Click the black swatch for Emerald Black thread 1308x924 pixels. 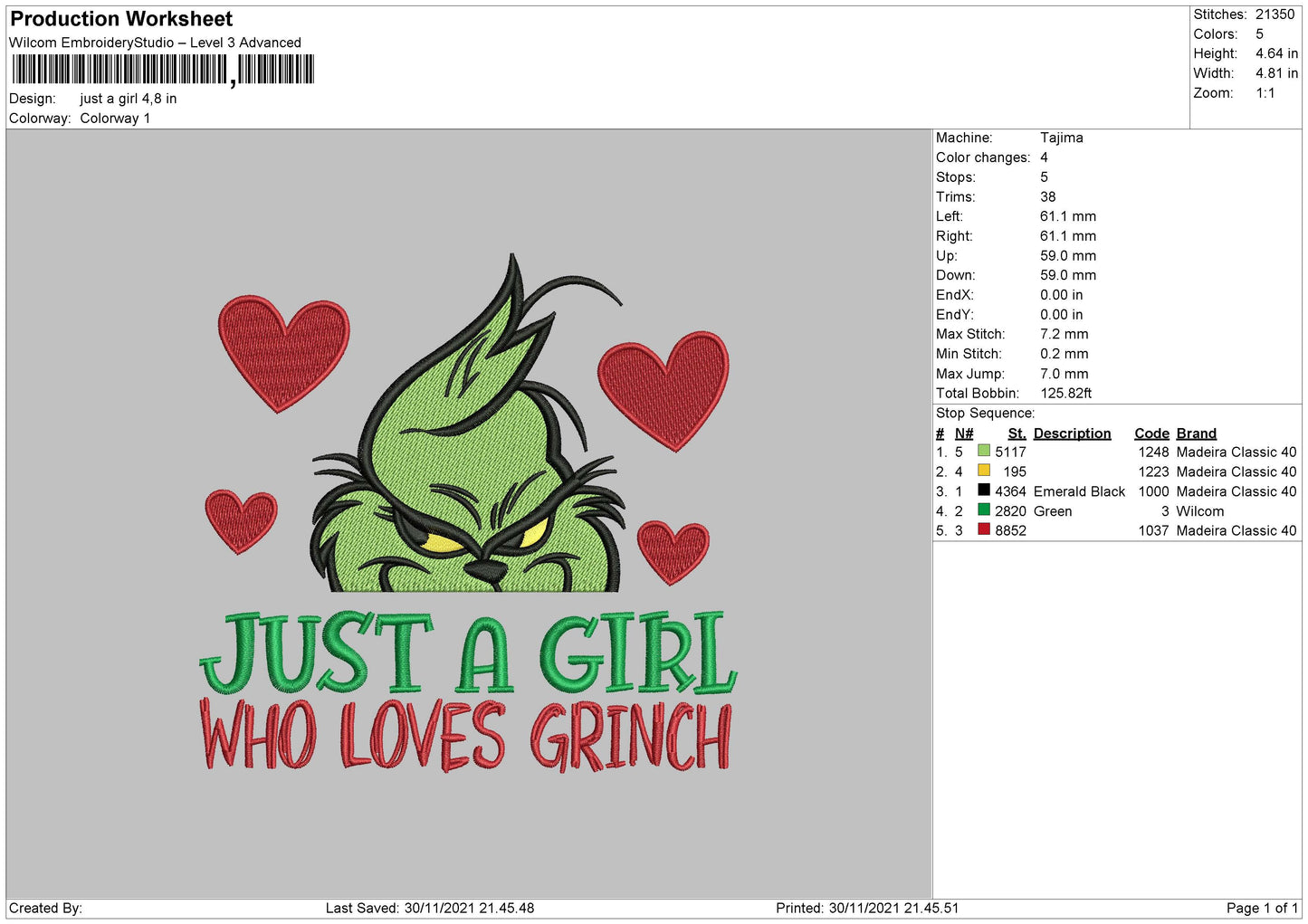coord(984,491)
